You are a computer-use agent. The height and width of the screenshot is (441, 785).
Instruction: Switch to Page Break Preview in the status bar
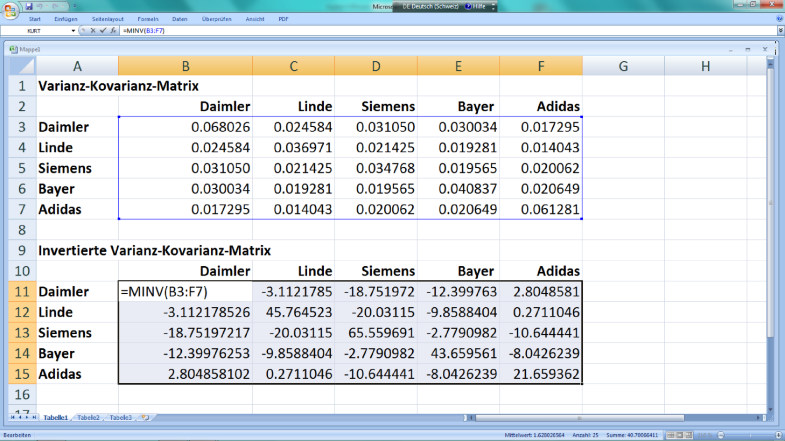[x=688, y=435]
